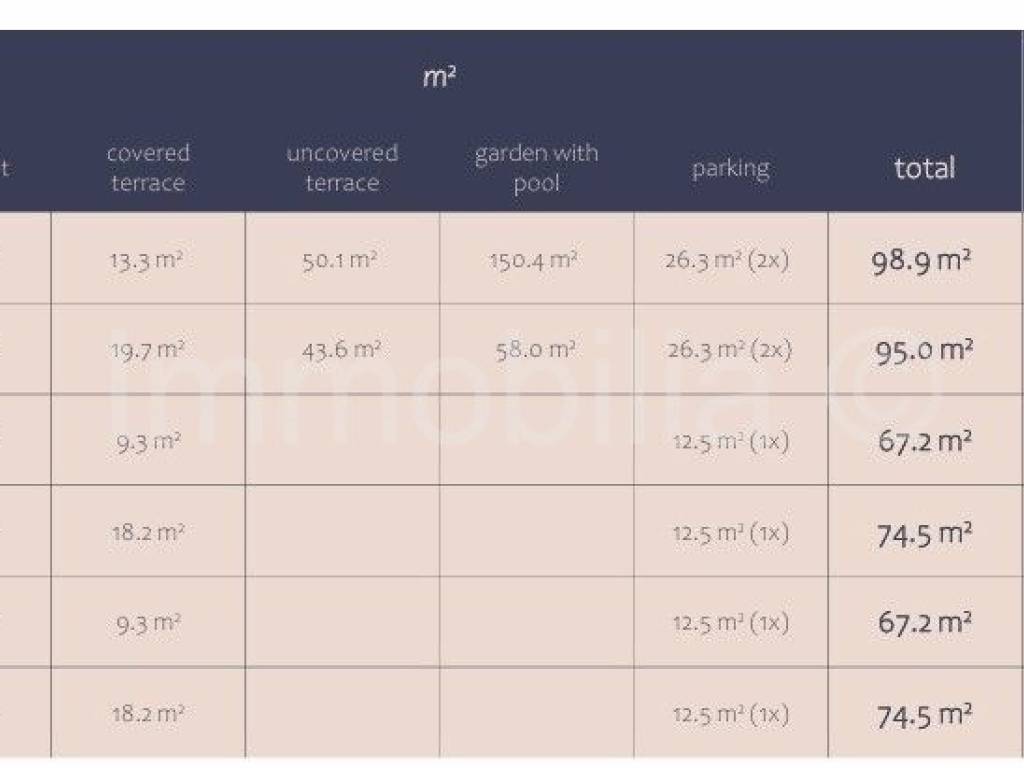The width and height of the screenshot is (1024, 768).
Task: Click the parking cell in the 98.9 total row
Action: click(728, 261)
